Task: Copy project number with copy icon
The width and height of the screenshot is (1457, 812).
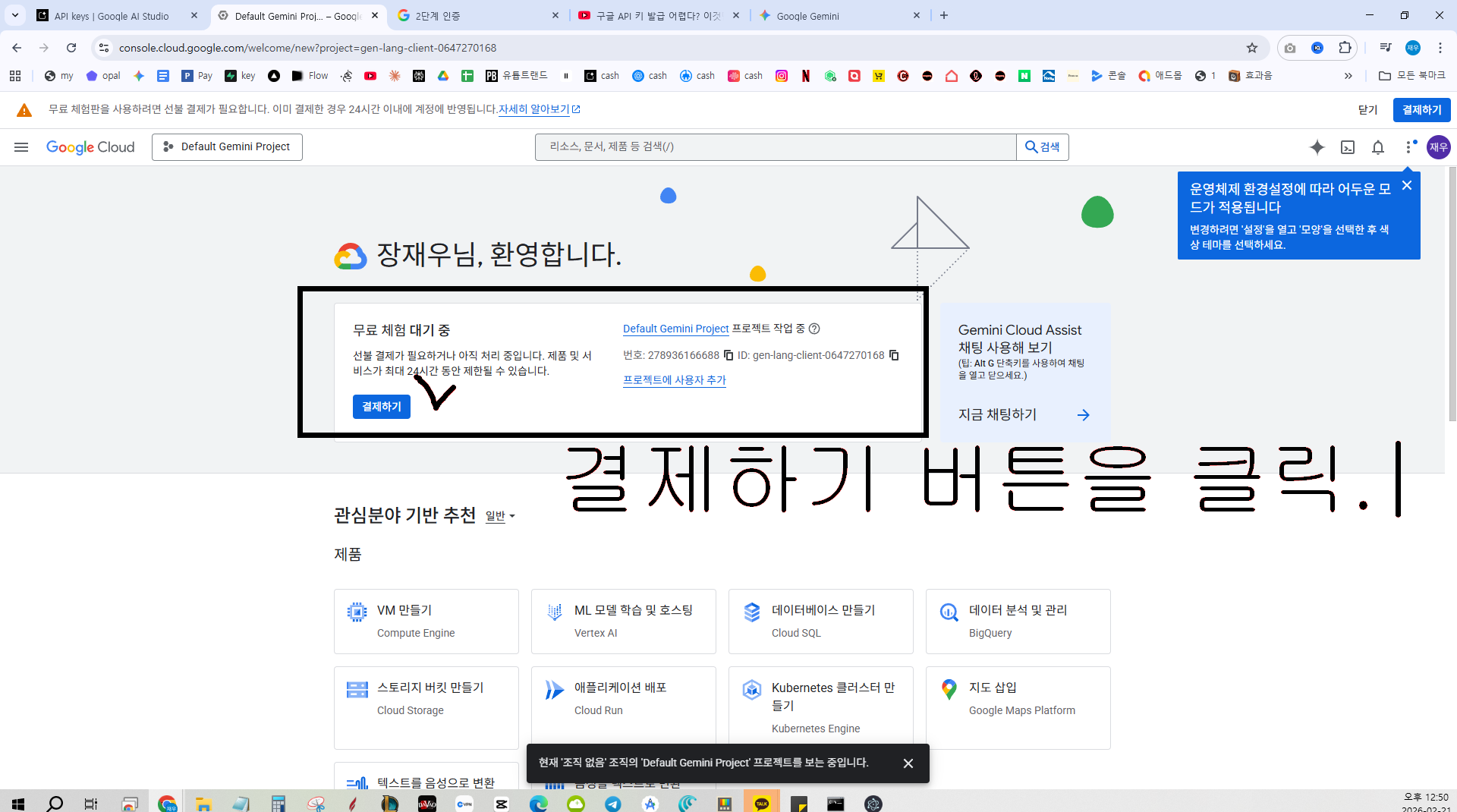Action: pos(728,355)
